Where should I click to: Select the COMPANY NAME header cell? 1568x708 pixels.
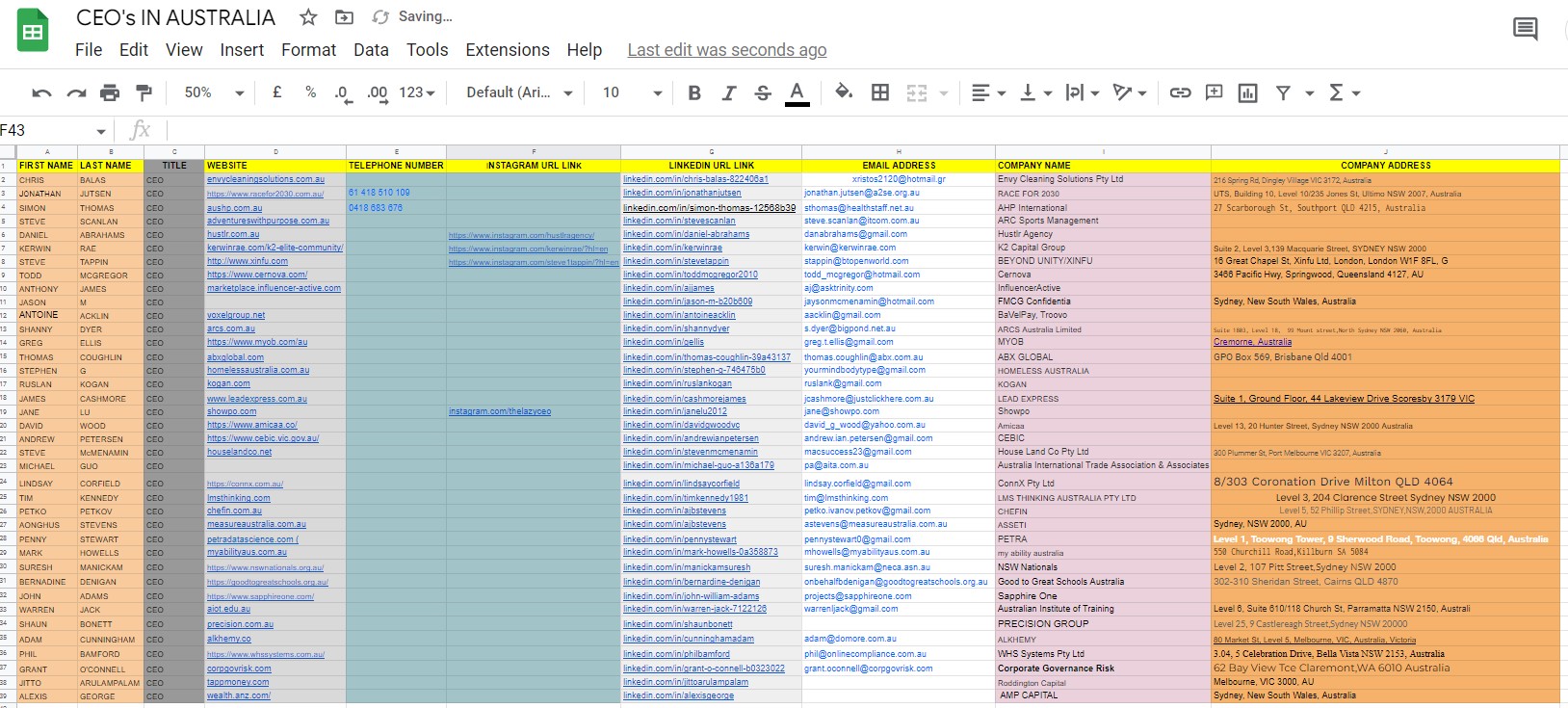1103,166
